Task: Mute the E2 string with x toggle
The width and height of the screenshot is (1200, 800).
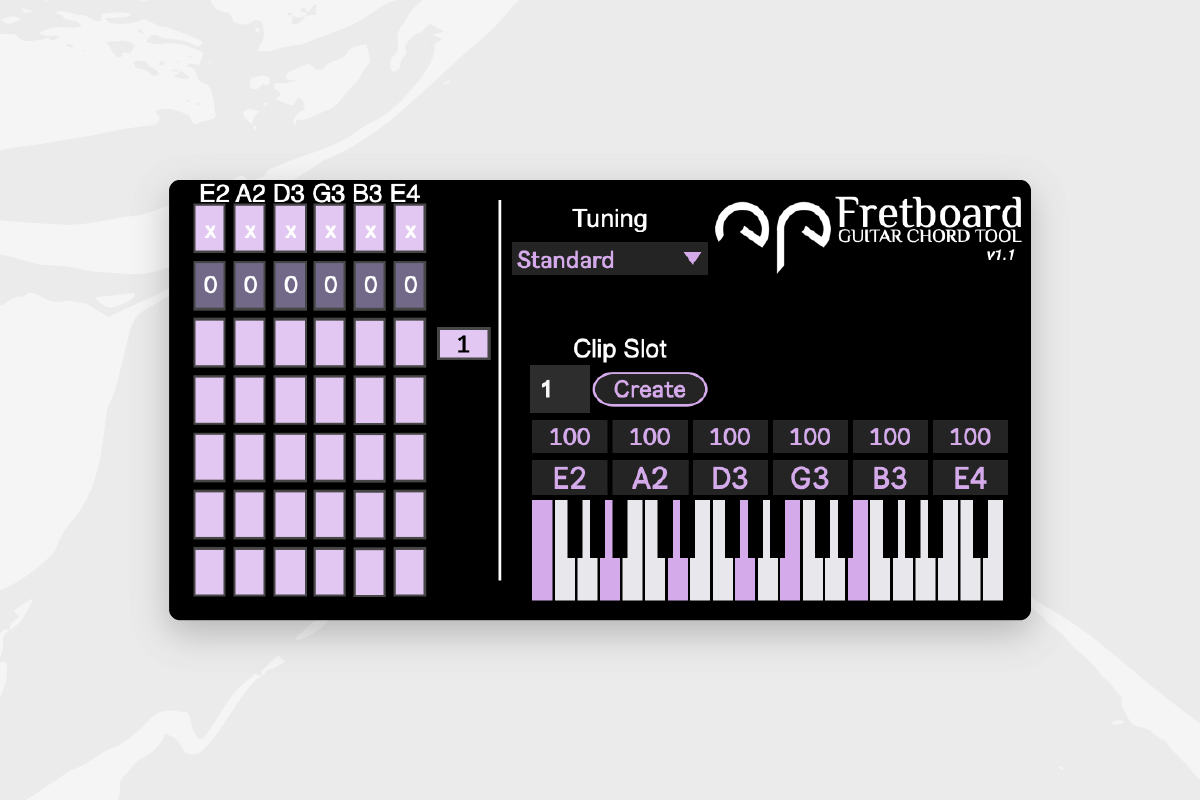Action: (x=210, y=230)
